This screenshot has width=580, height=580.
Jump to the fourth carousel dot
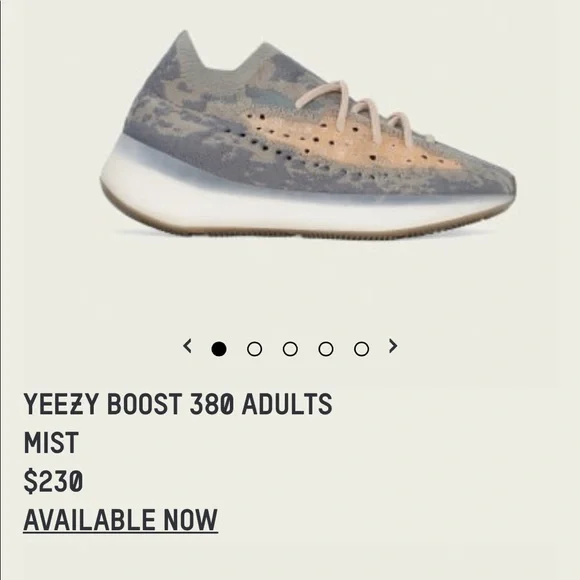326,349
